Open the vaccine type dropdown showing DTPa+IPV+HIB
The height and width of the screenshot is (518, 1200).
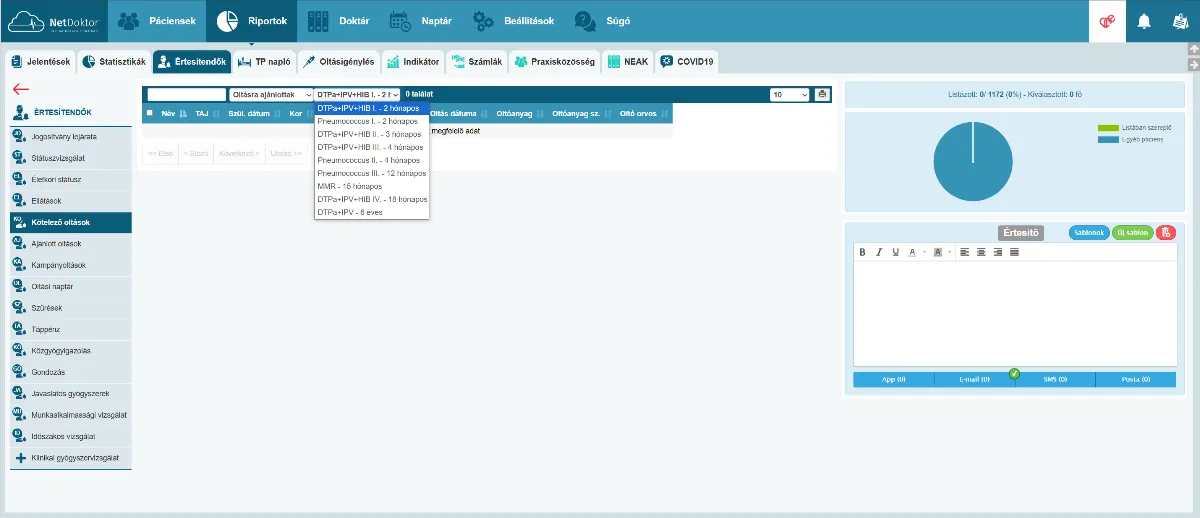point(357,94)
